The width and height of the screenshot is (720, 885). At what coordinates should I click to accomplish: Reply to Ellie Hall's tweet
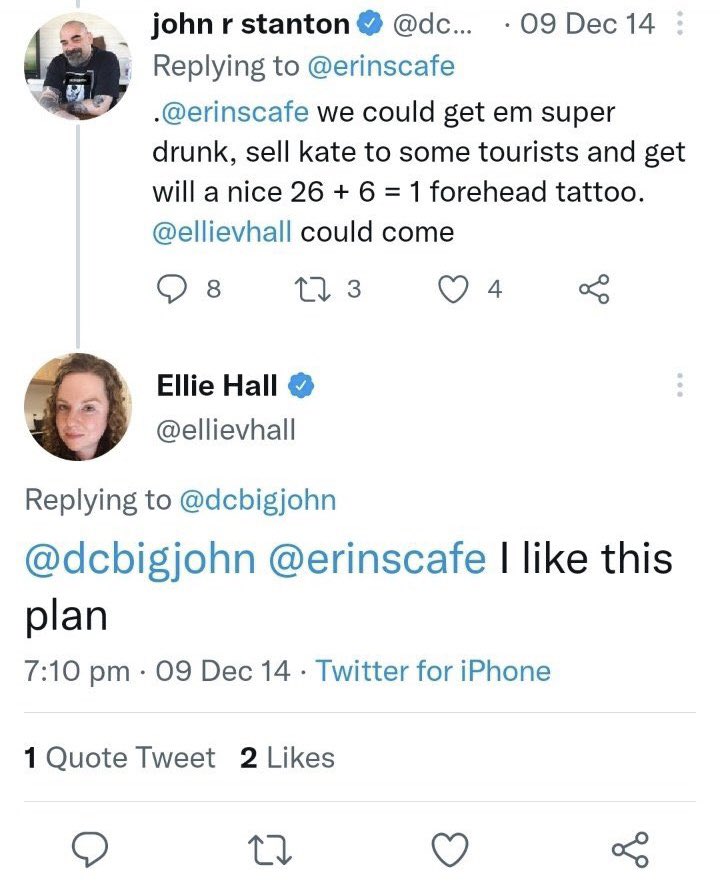click(93, 849)
